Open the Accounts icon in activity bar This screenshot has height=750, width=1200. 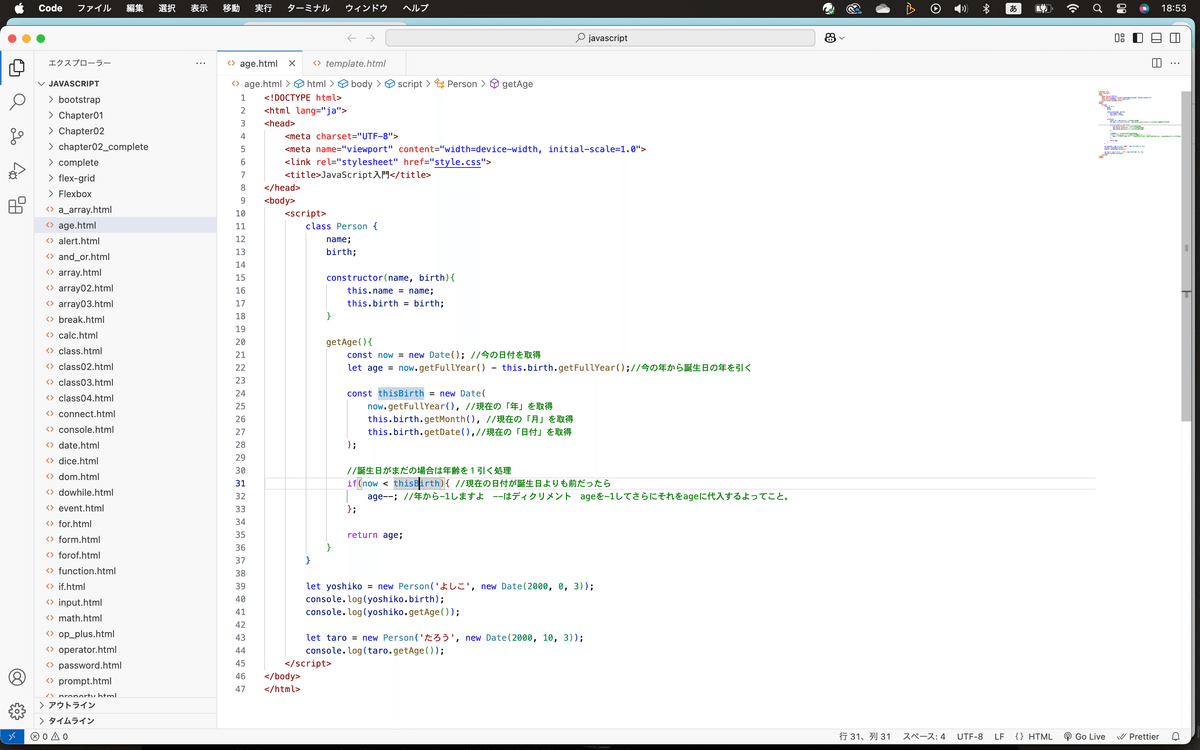tap(16, 677)
